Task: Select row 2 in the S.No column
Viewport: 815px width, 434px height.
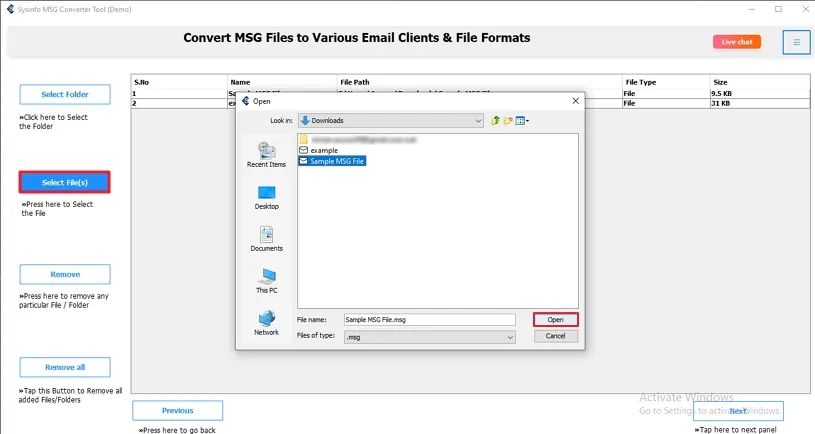Action: pos(179,103)
